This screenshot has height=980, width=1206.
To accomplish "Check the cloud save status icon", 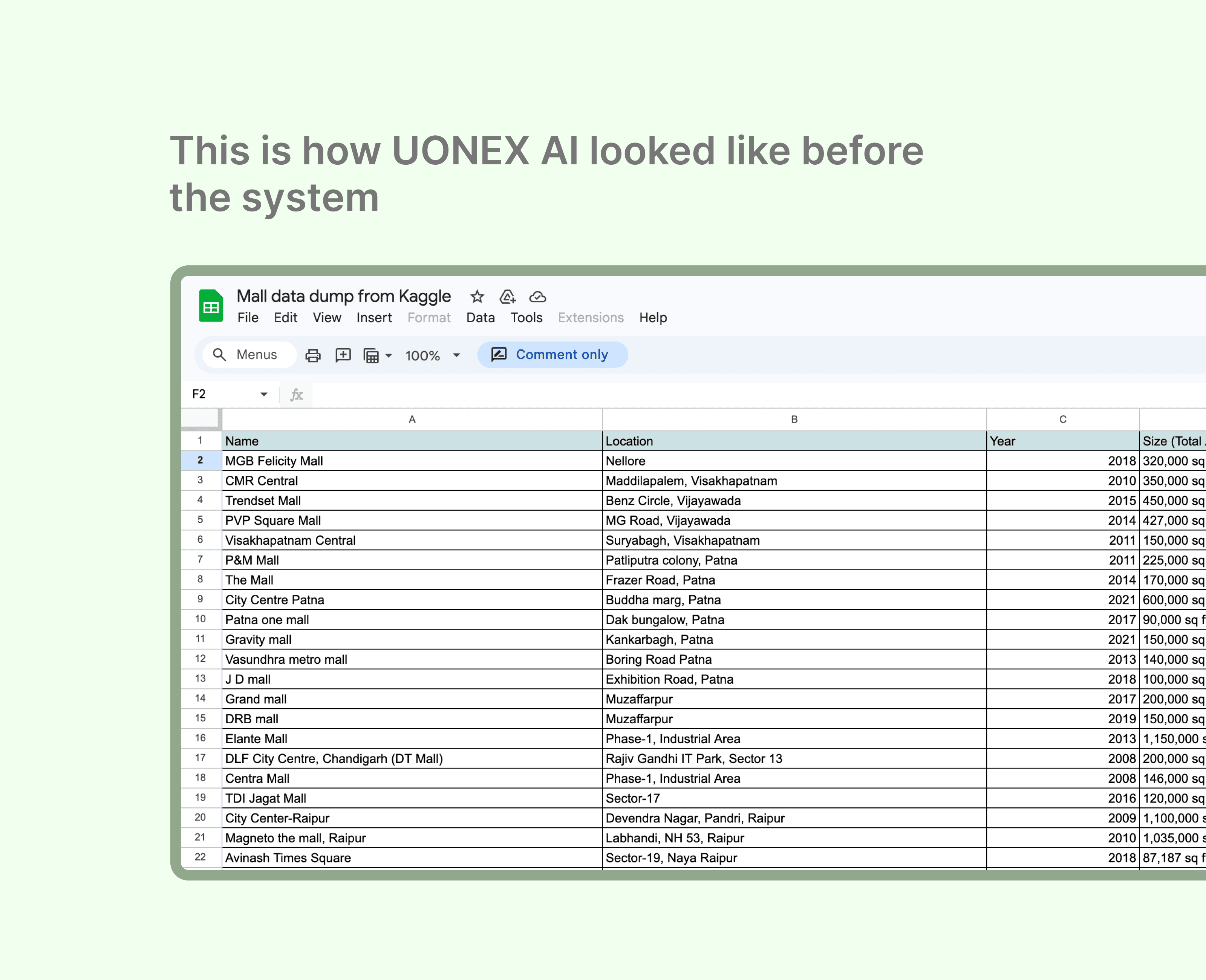I will click(x=537, y=296).
